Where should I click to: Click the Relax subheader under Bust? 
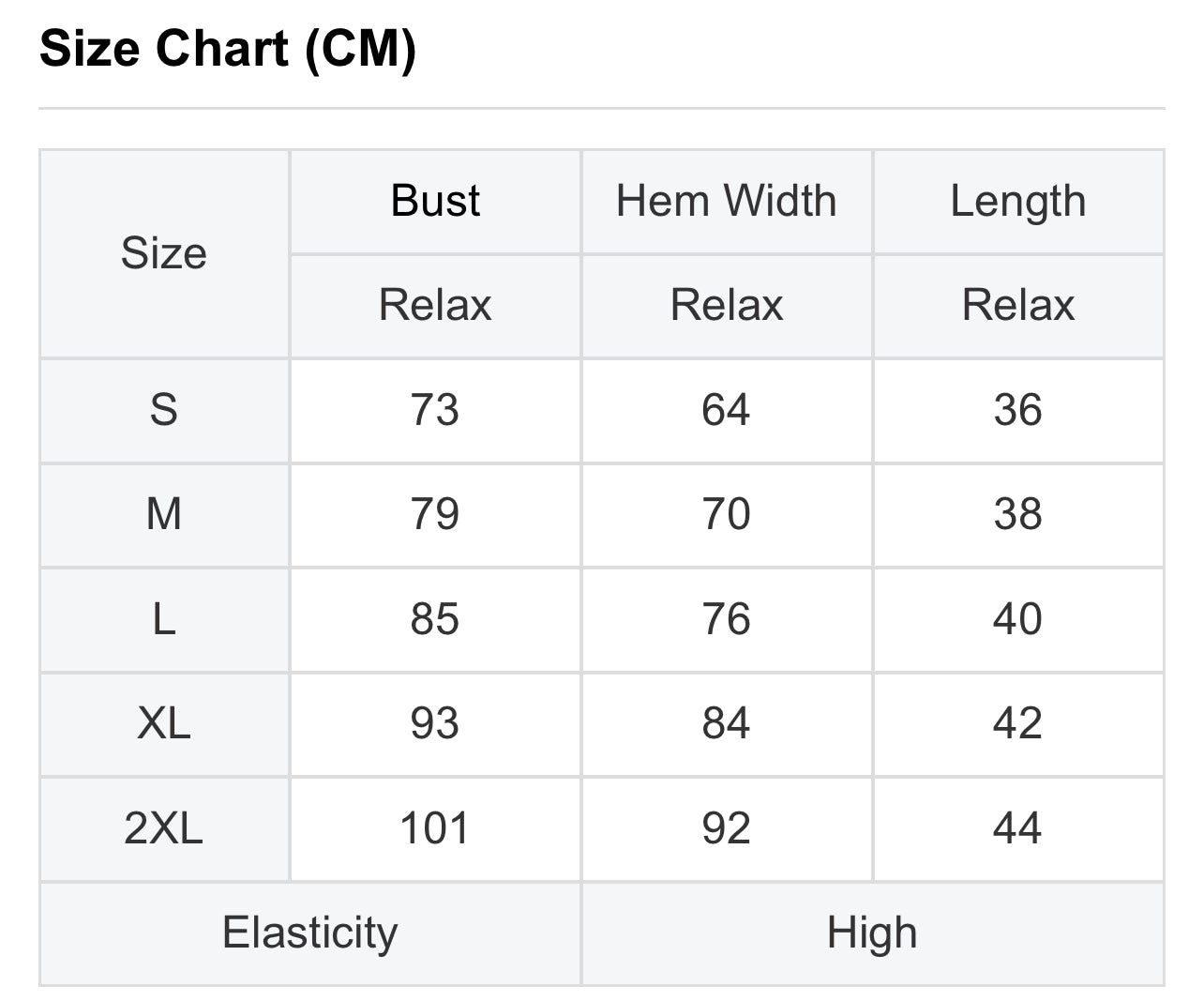435,306
